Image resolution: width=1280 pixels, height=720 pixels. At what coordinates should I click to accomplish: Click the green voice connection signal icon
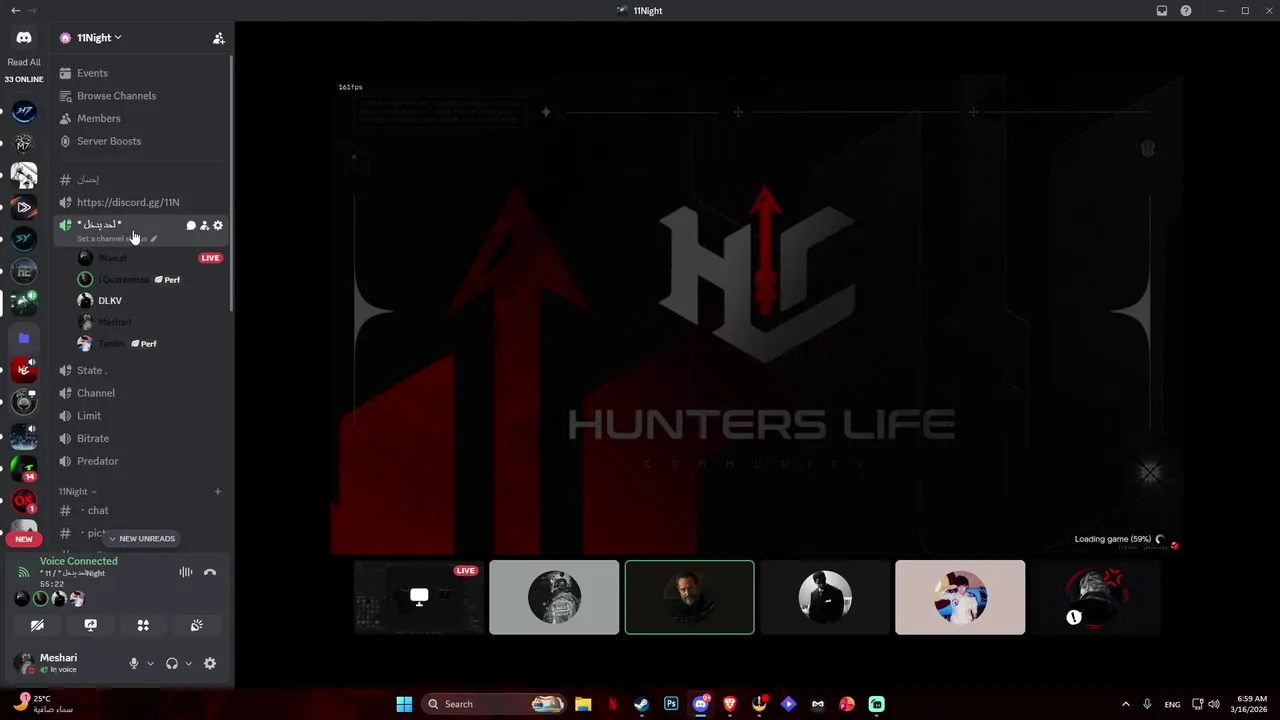pyautogui.click(x=24, y=572)
